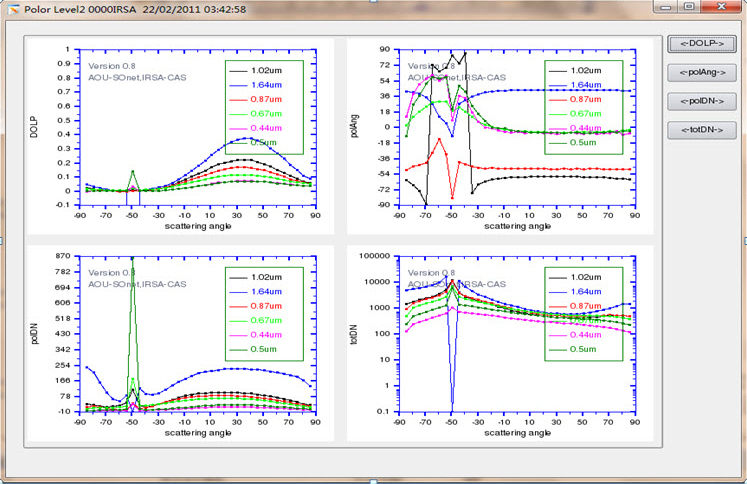The height and width of the screenshot is (484, 747).
Task: Click the window title text 'Polor Level2 0000IRSA'
Action: (82, 8)
